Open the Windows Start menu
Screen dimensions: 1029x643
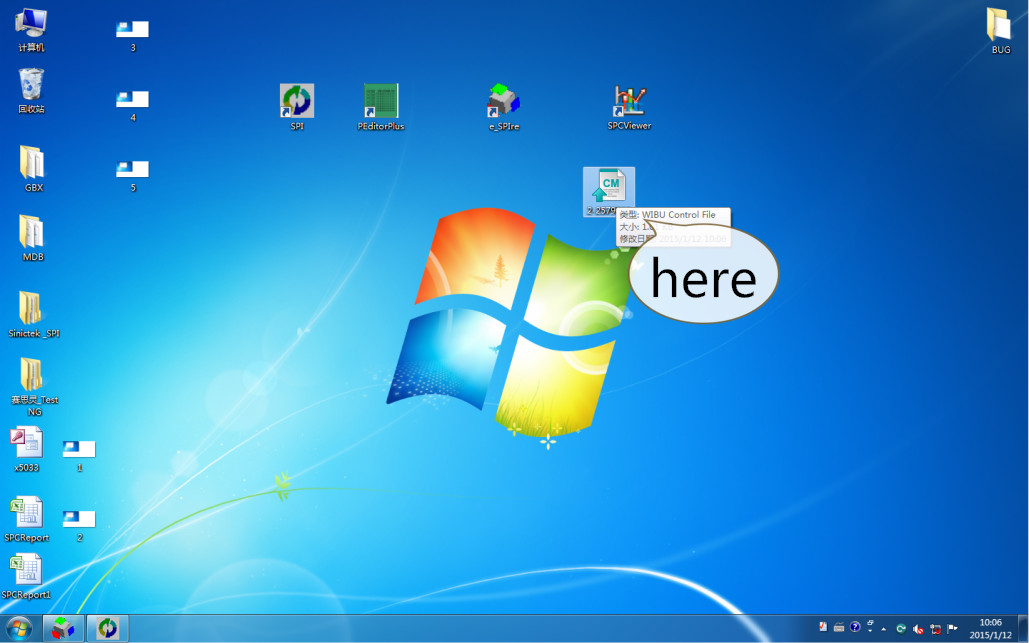[19, 628]
